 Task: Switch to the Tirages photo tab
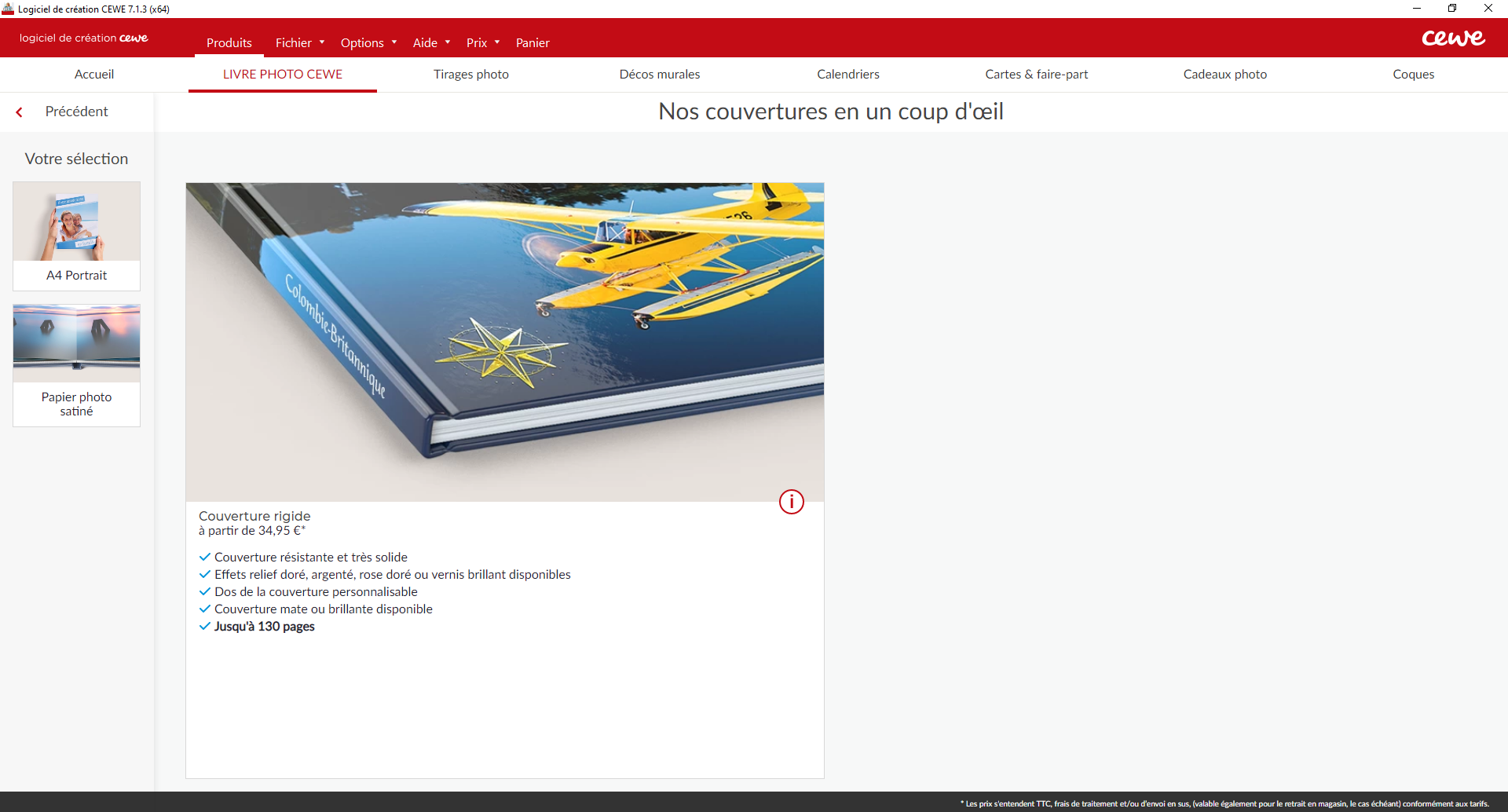click(470, 74)
